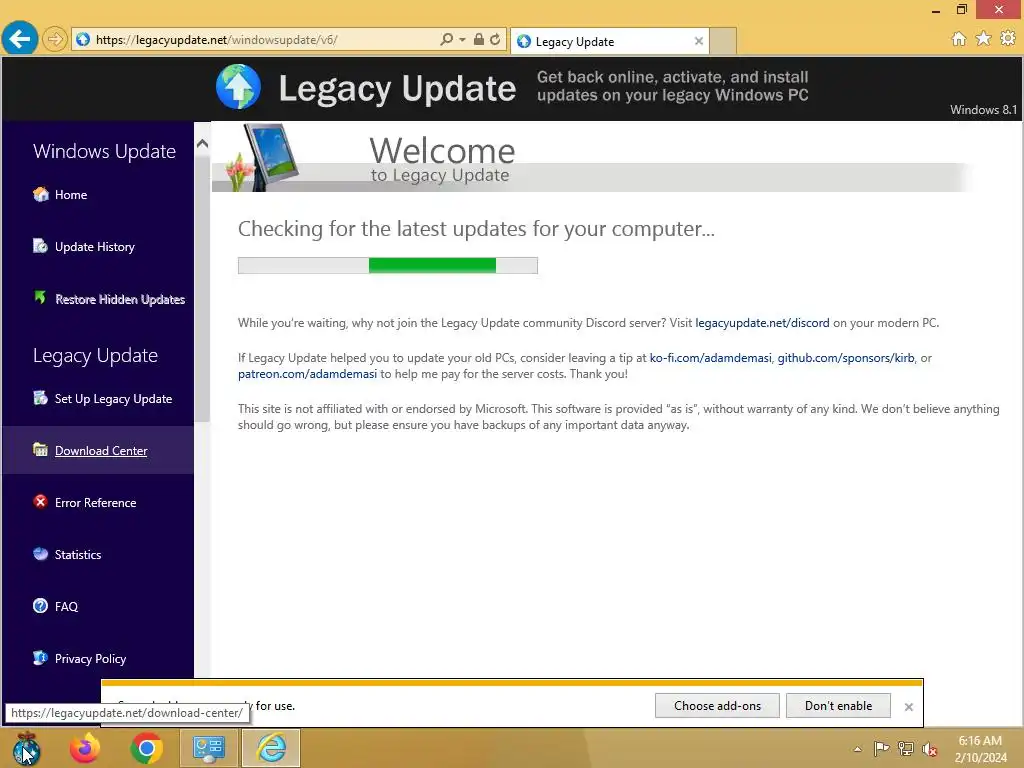Open the browser Home icon
This screenshot has height=768, width=1024.
click(x=959, y=39)
